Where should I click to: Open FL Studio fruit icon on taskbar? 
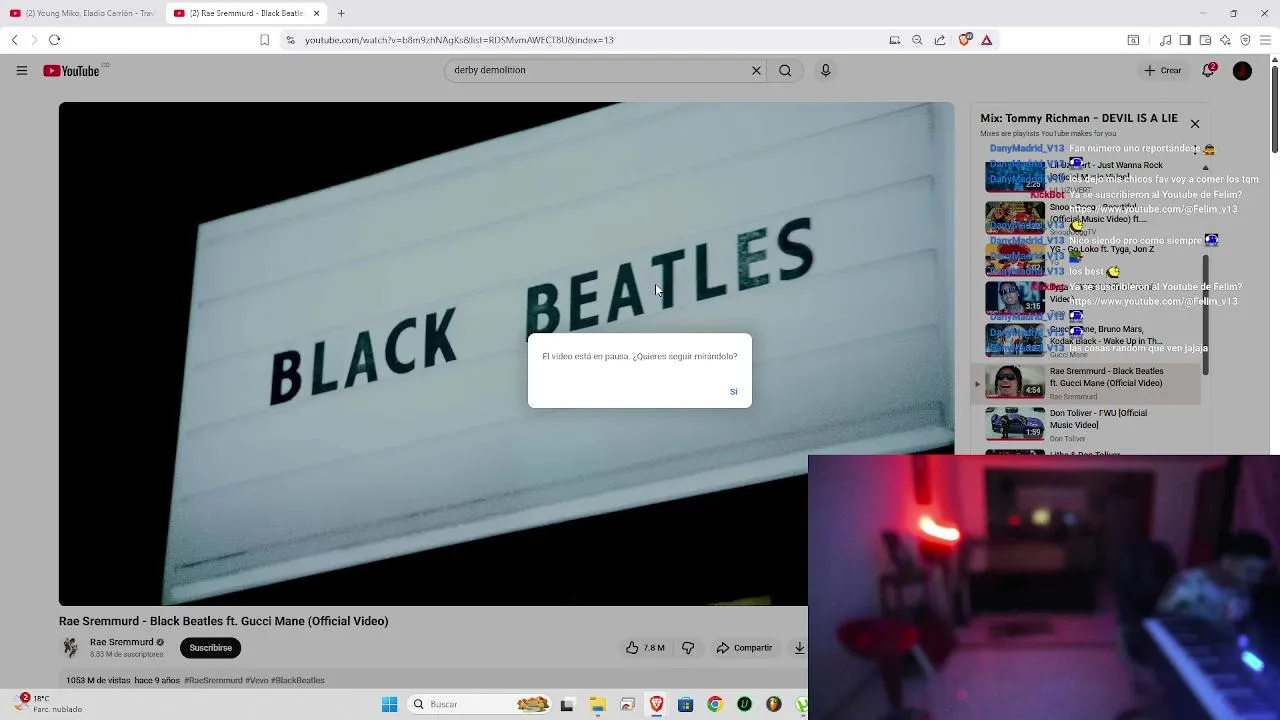pos(773,704)
